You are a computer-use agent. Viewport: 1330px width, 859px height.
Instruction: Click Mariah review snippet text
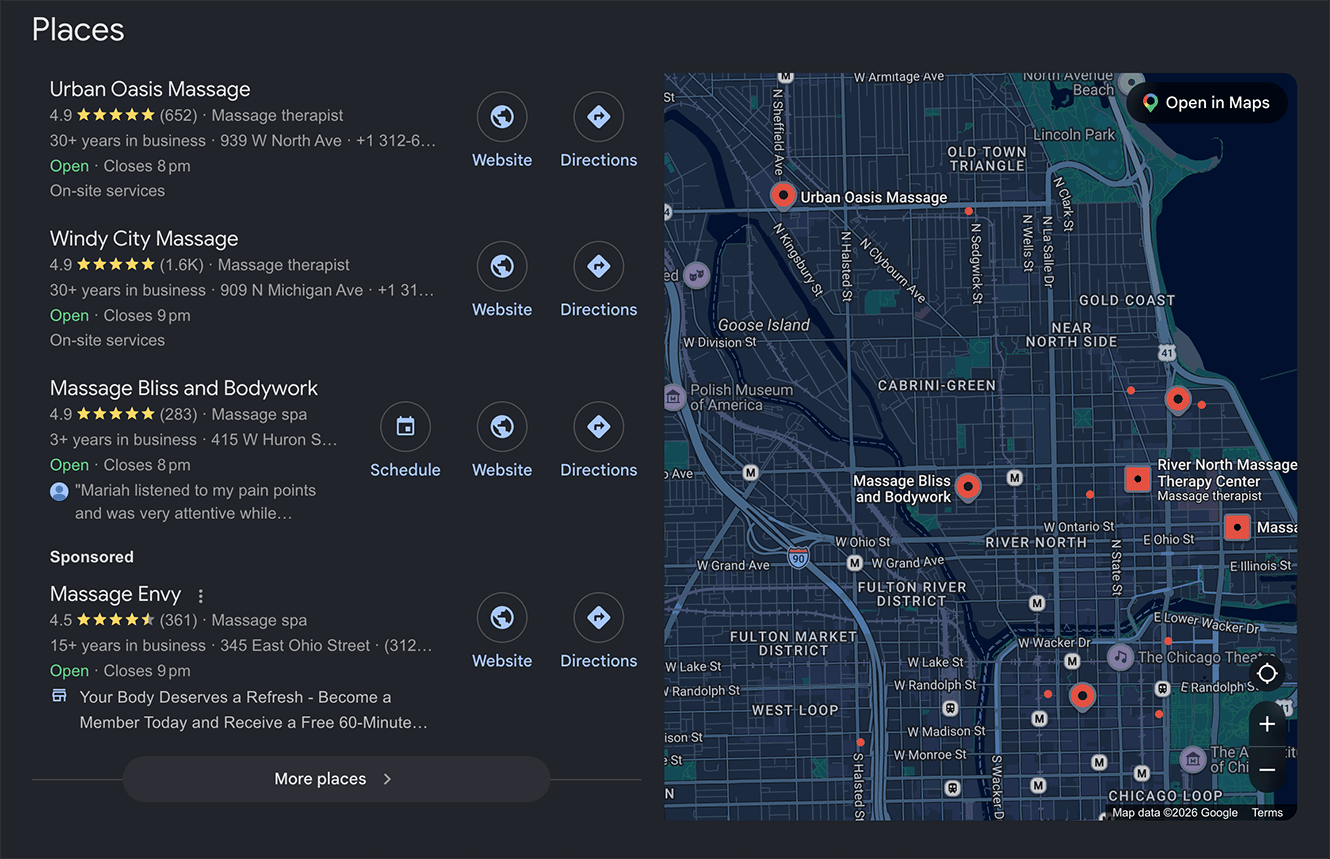(197, 502)
